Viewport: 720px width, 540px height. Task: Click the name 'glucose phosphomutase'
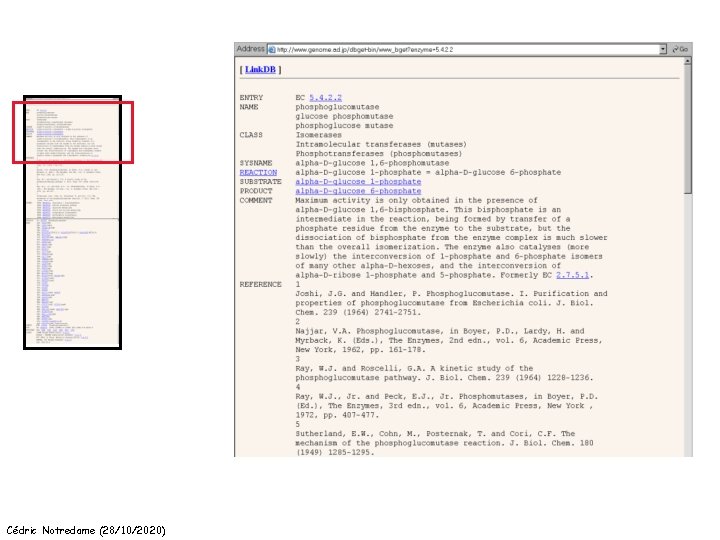344,116
